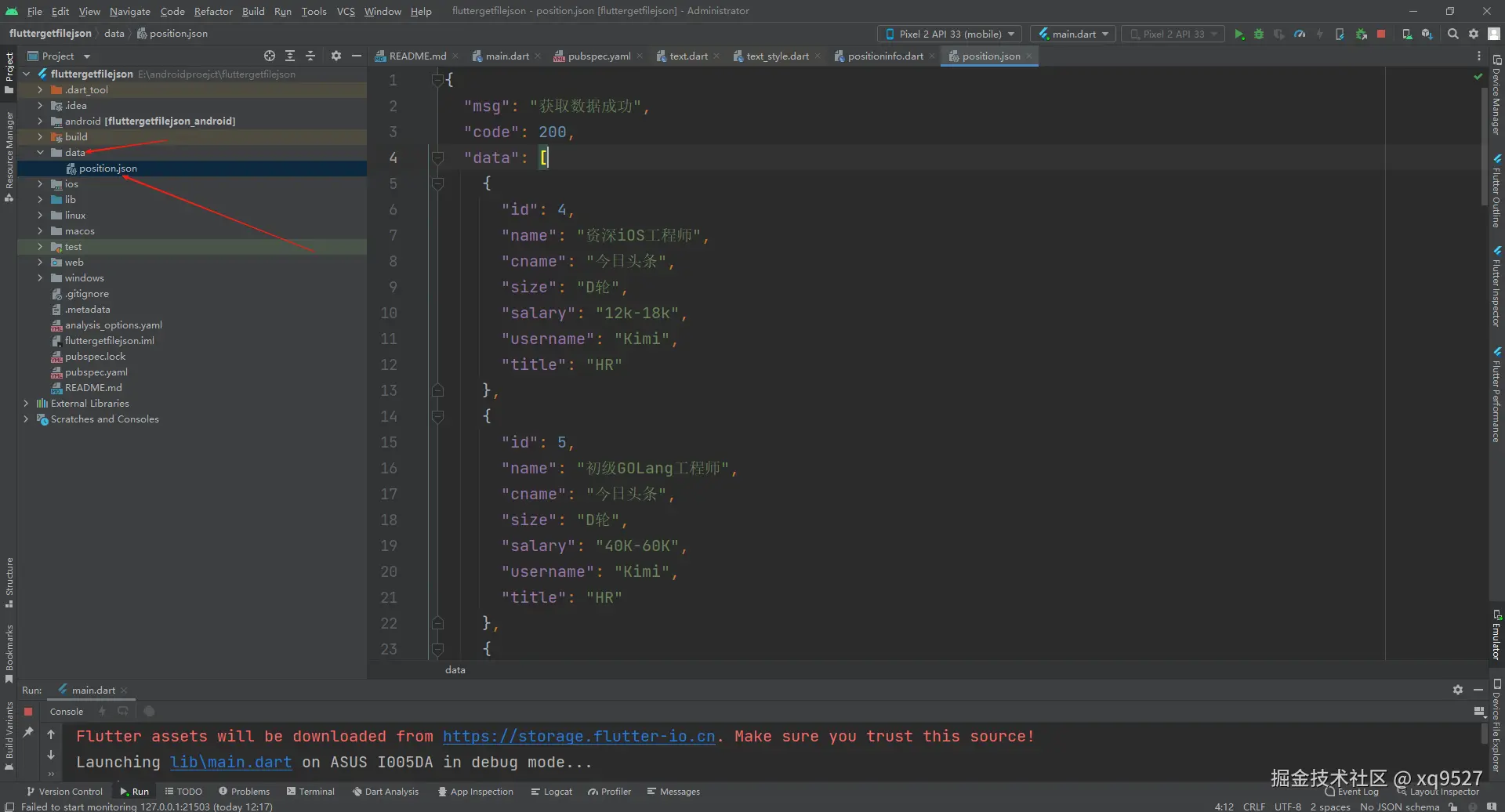Toggle pin tab icon in Run panel
The image size is (1505, 812).
(28, 732)
